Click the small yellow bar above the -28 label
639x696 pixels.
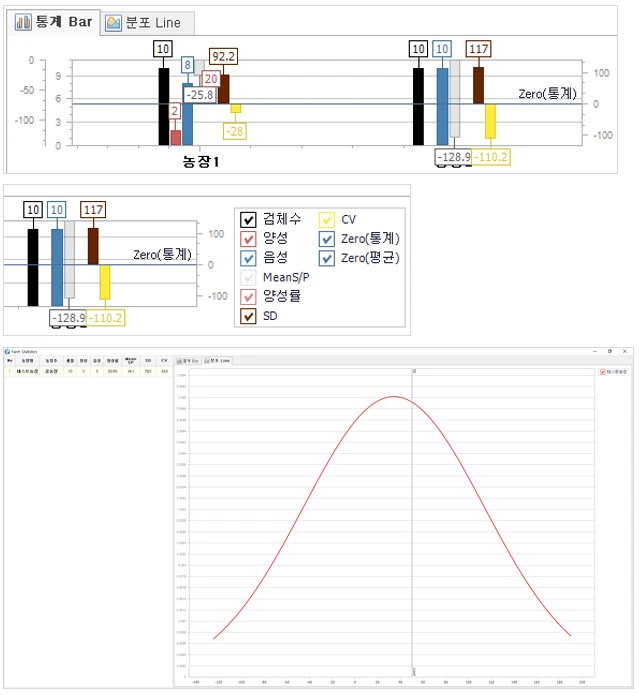(236, 108)
